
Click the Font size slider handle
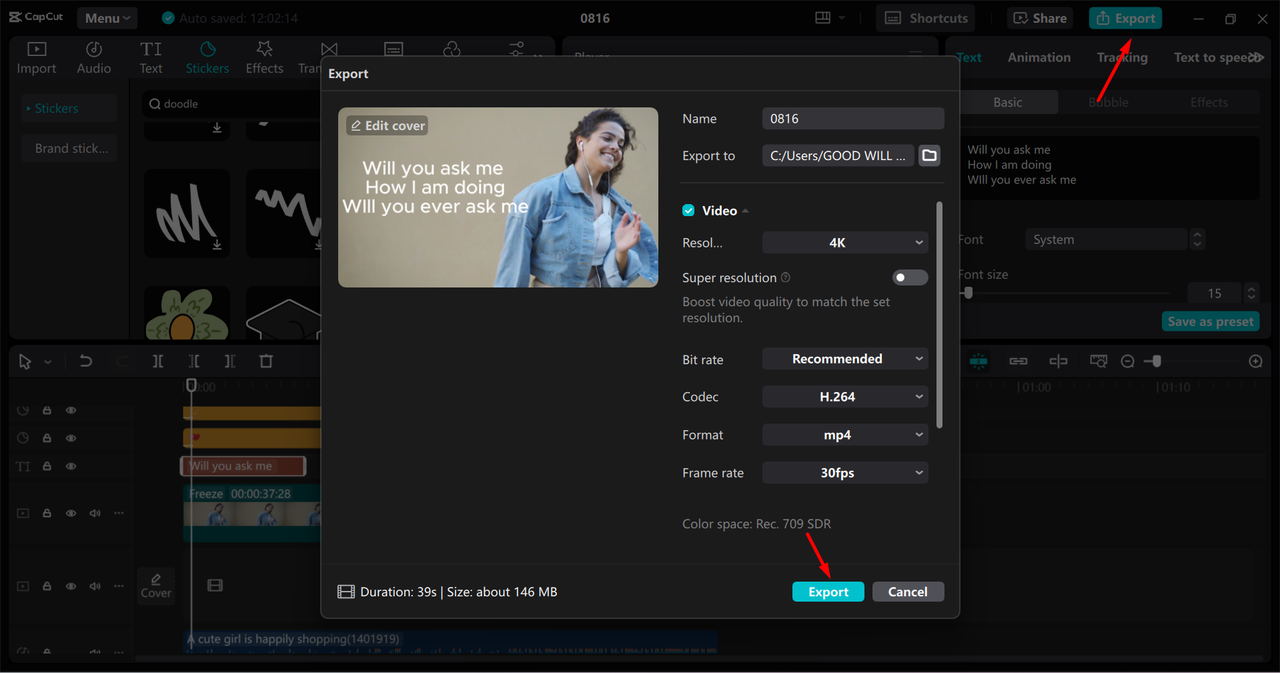tap(967, 293)
